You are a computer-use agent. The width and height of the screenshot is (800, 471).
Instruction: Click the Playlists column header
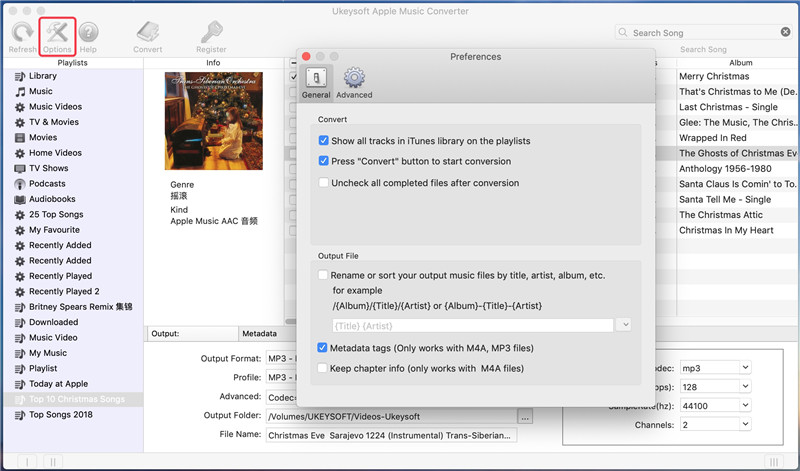coord(72,63)
